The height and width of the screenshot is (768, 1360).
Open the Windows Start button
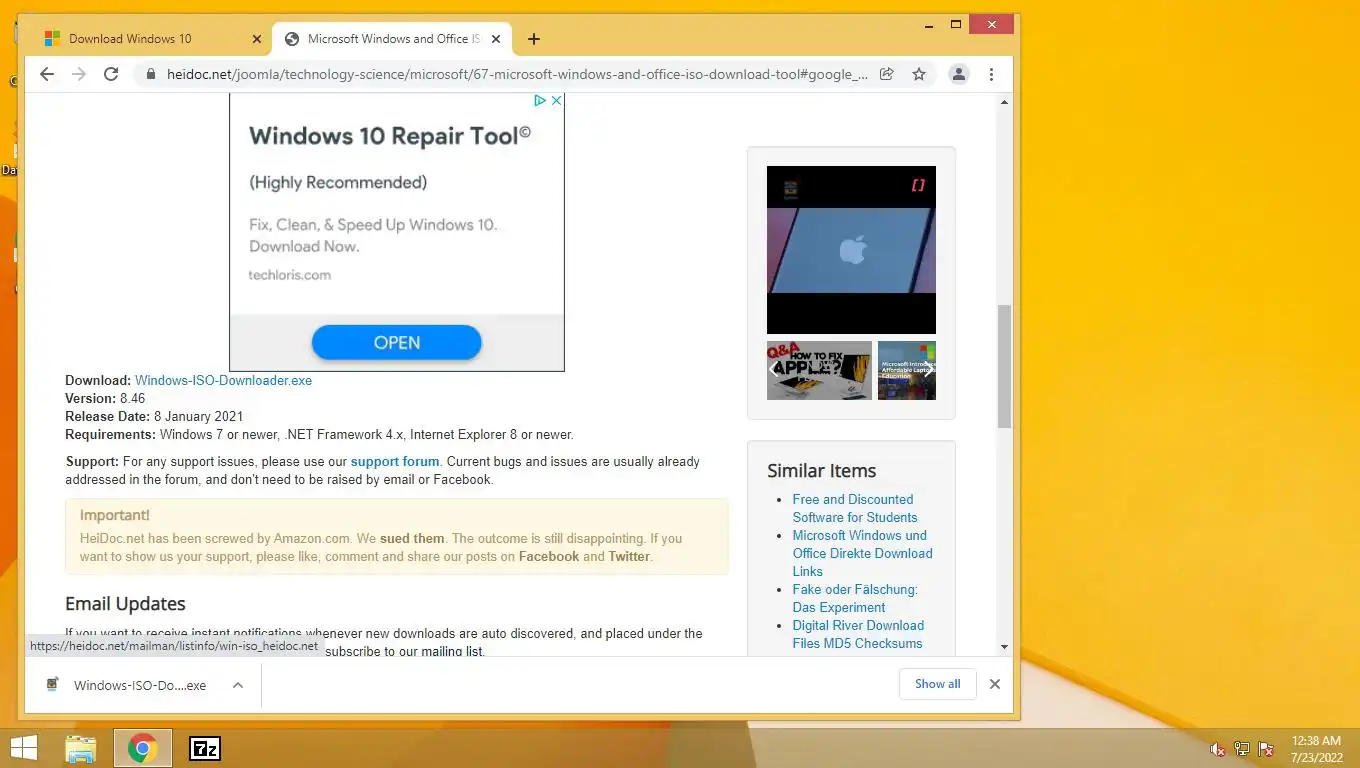pos(23,748)
